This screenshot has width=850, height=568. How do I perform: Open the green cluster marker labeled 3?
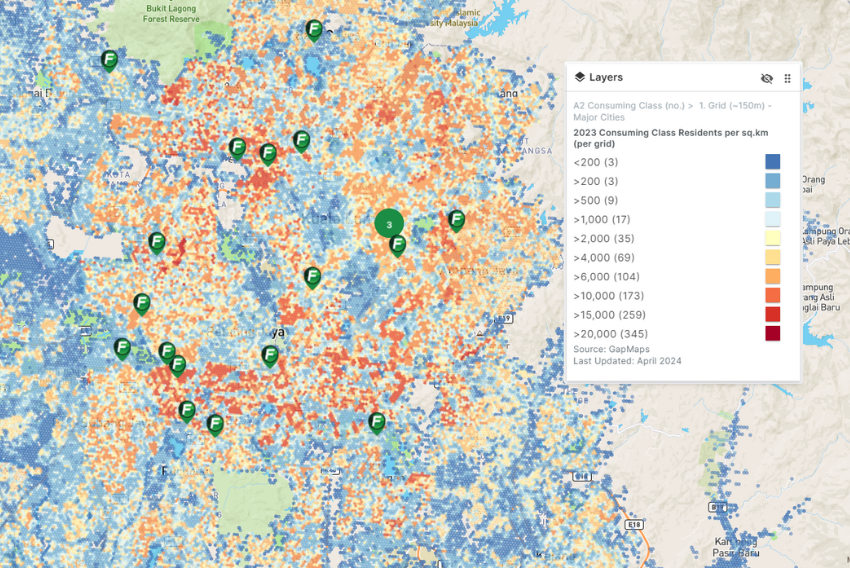389,225
